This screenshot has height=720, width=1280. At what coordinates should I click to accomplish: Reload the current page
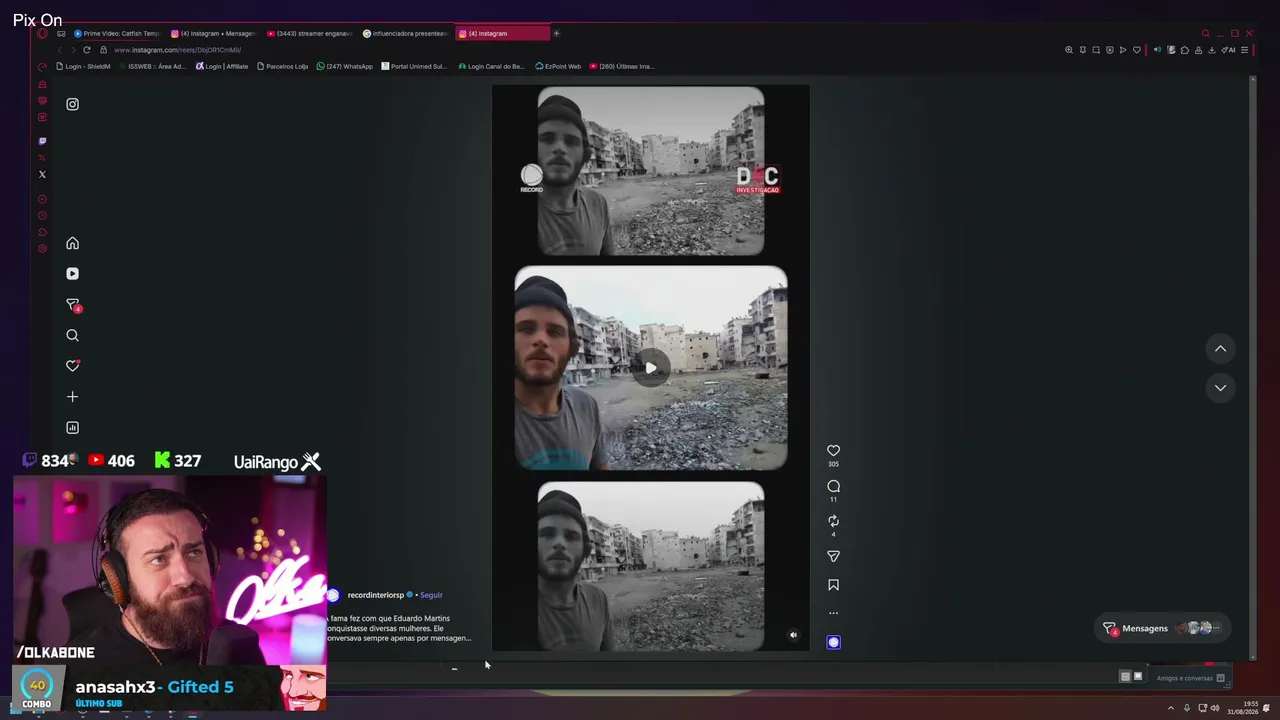tap(87, 50)
